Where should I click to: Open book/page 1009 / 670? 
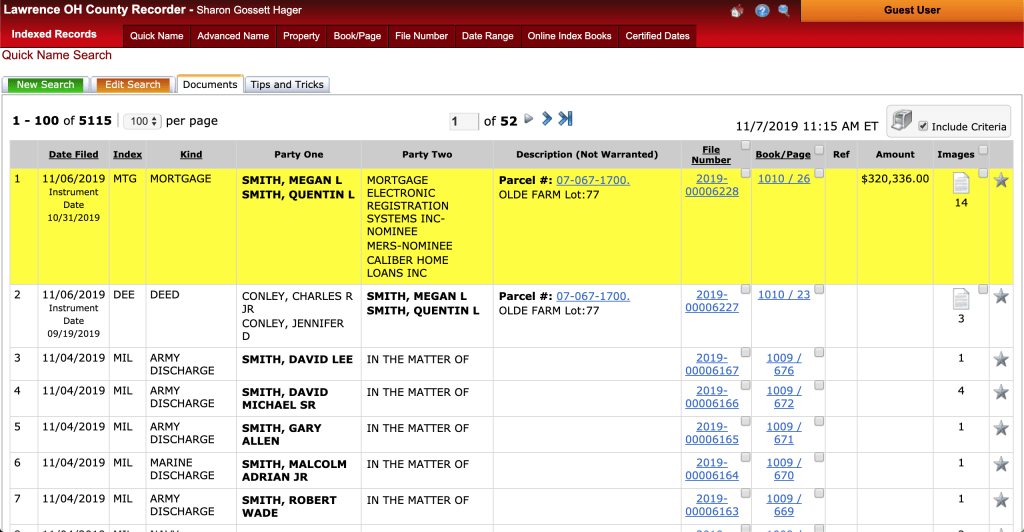click(x=784, y=469)
